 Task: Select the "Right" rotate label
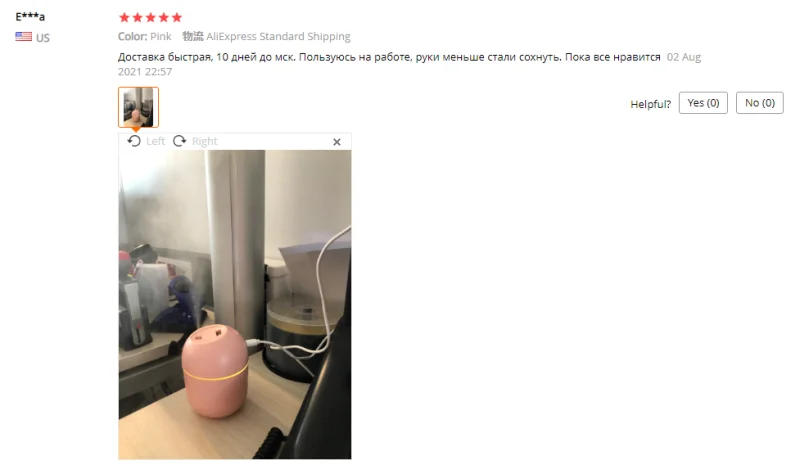coord(205,141)
